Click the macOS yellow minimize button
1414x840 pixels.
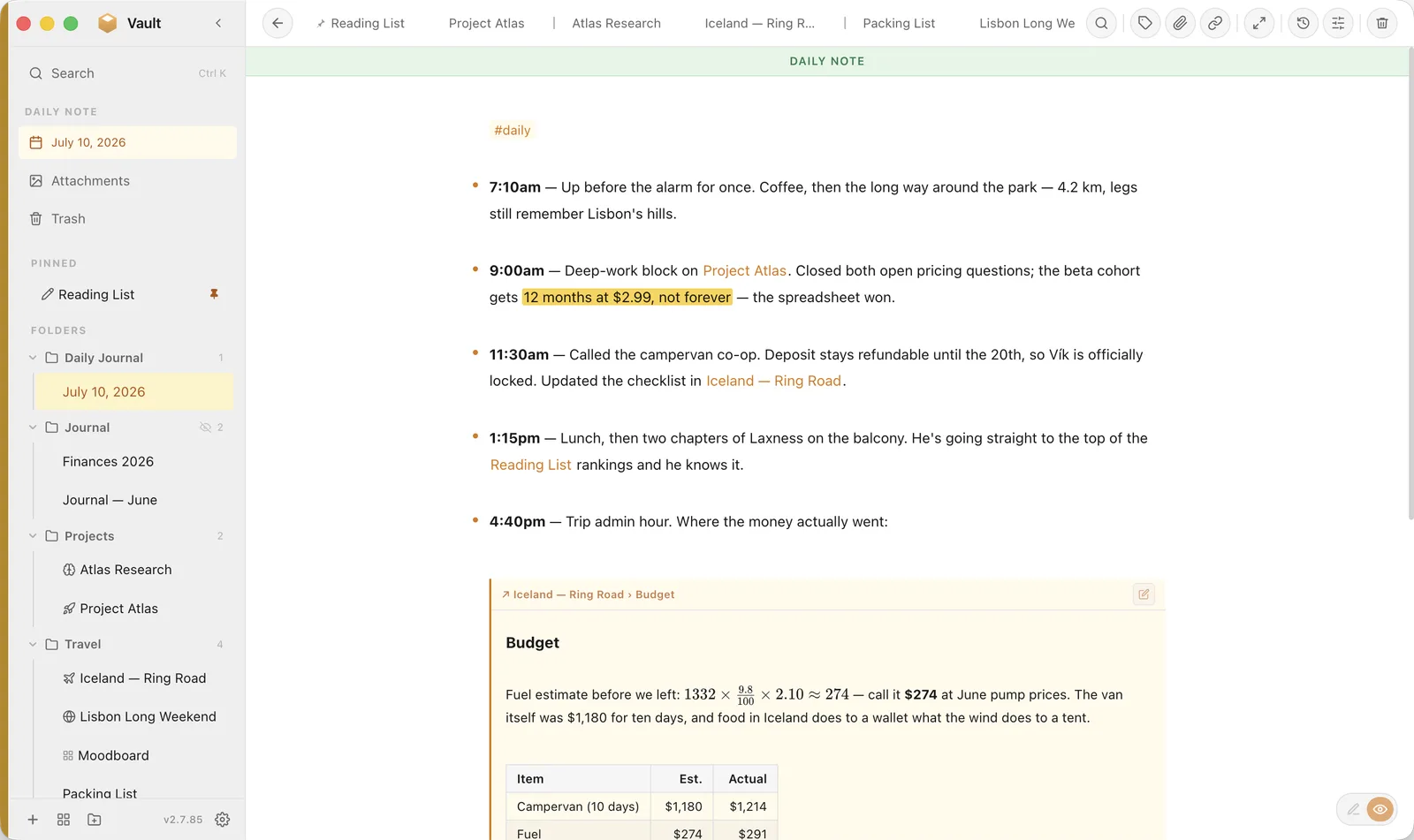[x=47, y=24]
